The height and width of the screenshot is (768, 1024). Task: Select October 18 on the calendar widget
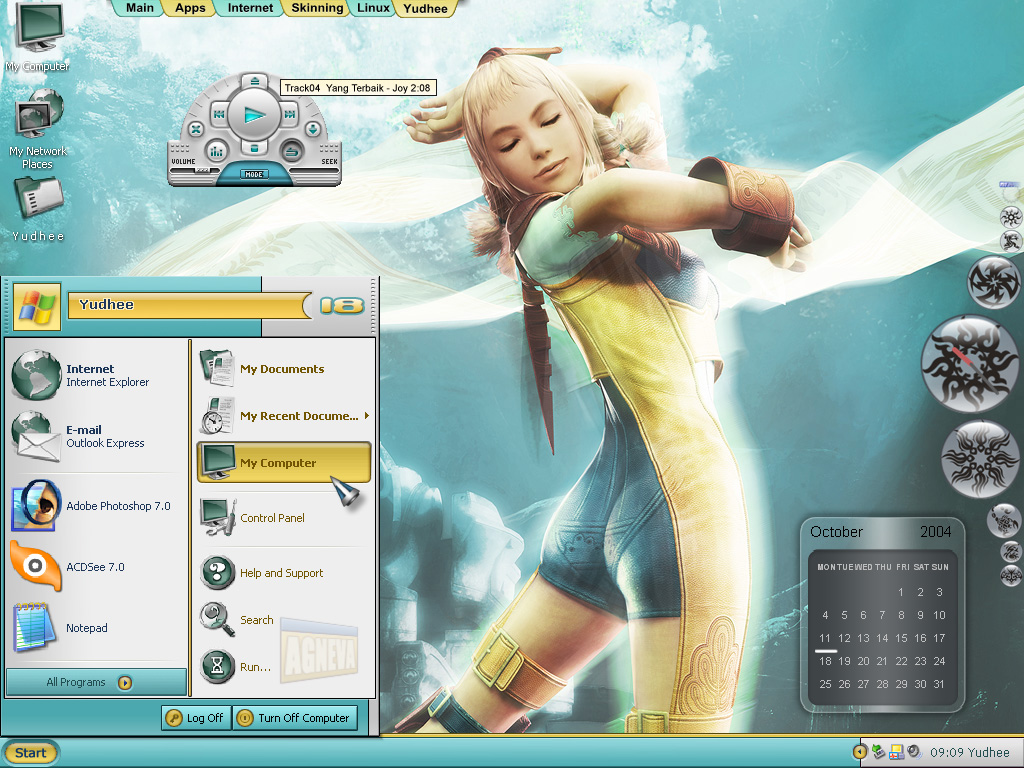[825, 661]
